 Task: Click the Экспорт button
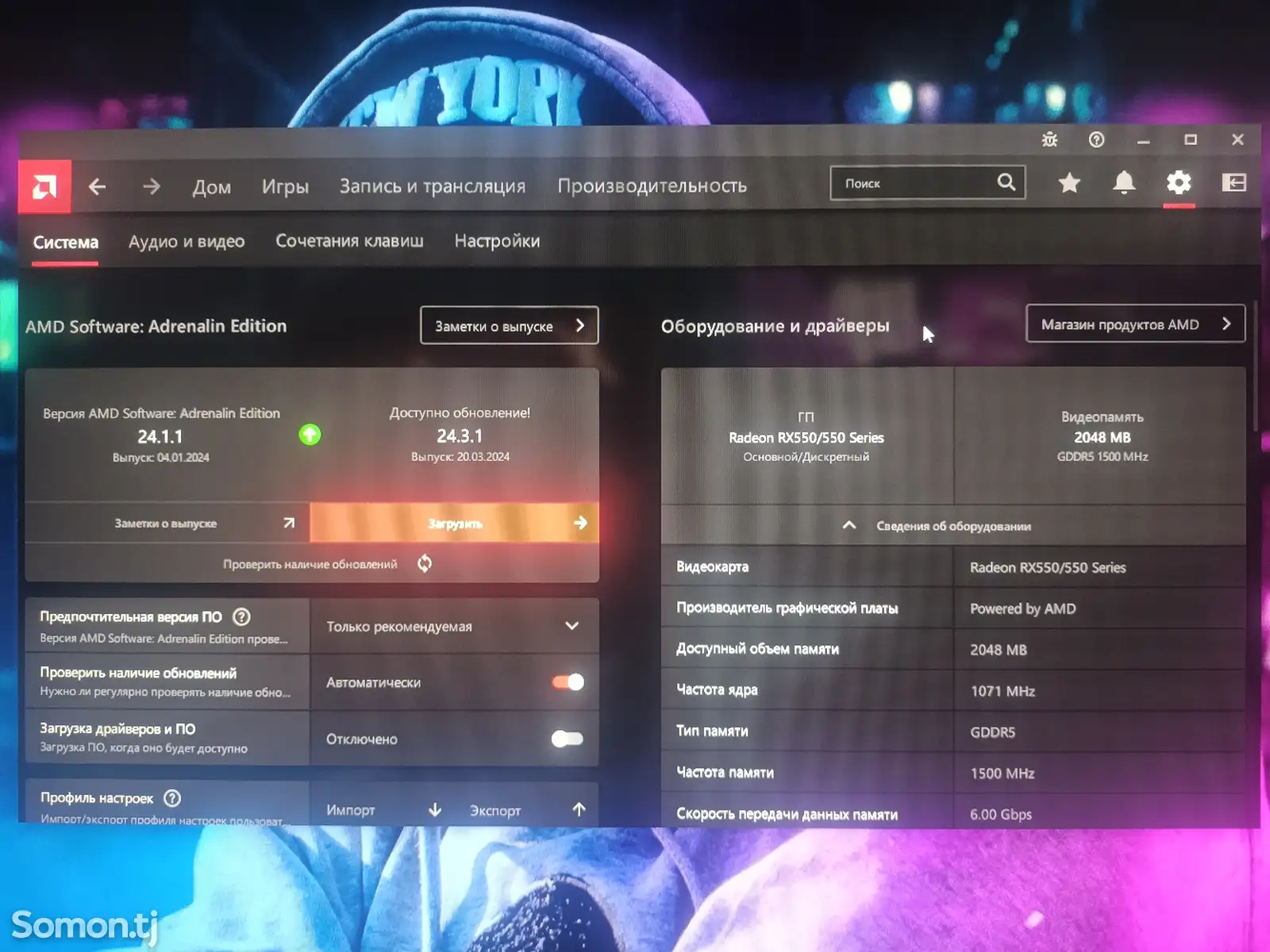(527, 809)
